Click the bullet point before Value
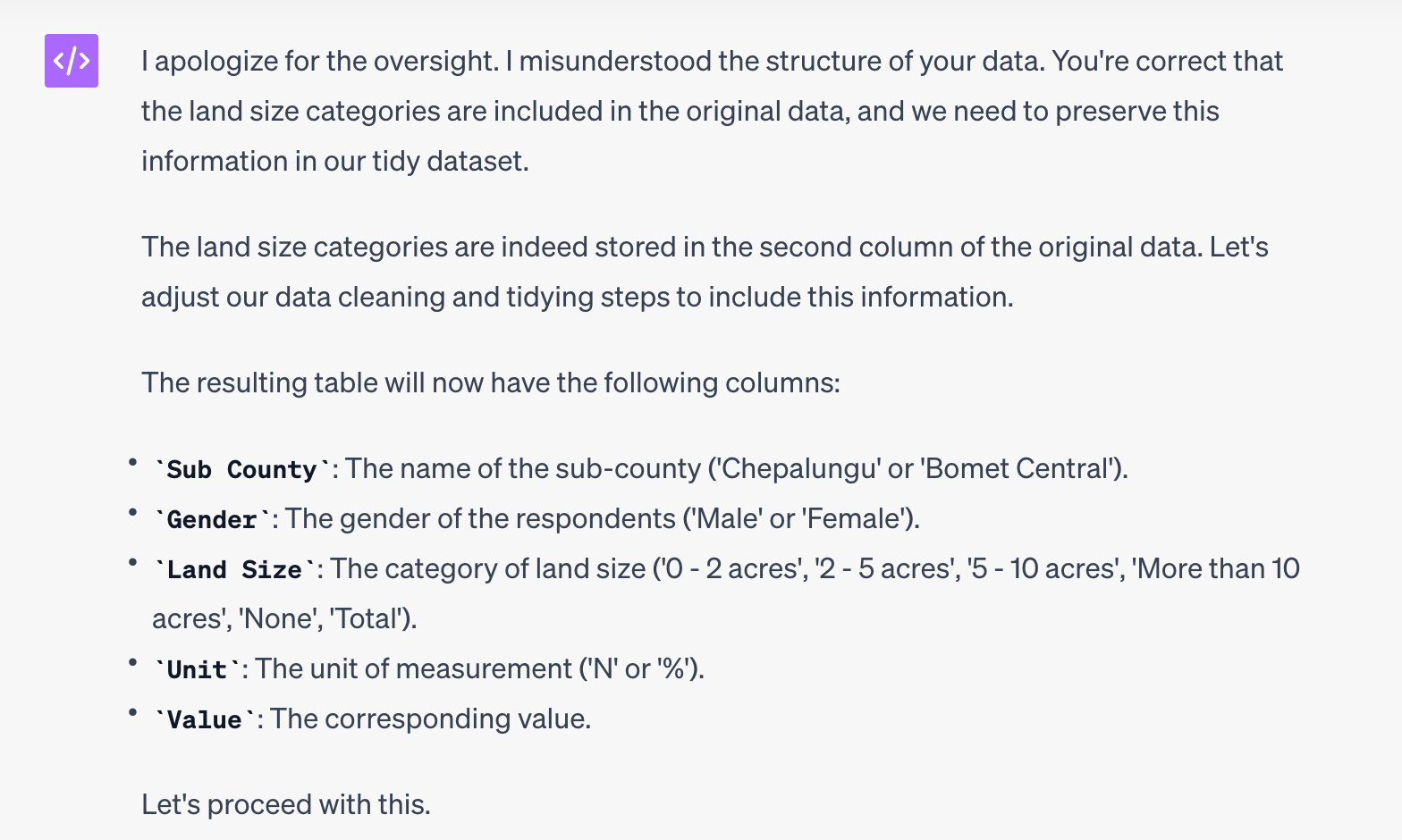Viewport: 1402px width, 840px height. pyautogui.click(x=132, y=712)
